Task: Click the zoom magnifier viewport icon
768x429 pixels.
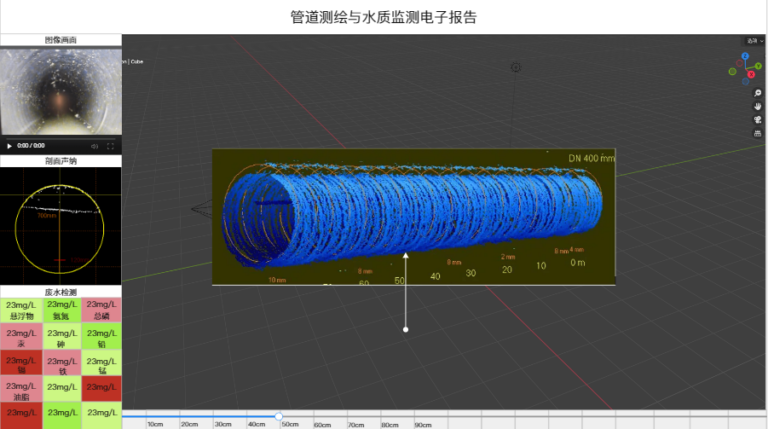Action: click(758, 93)
